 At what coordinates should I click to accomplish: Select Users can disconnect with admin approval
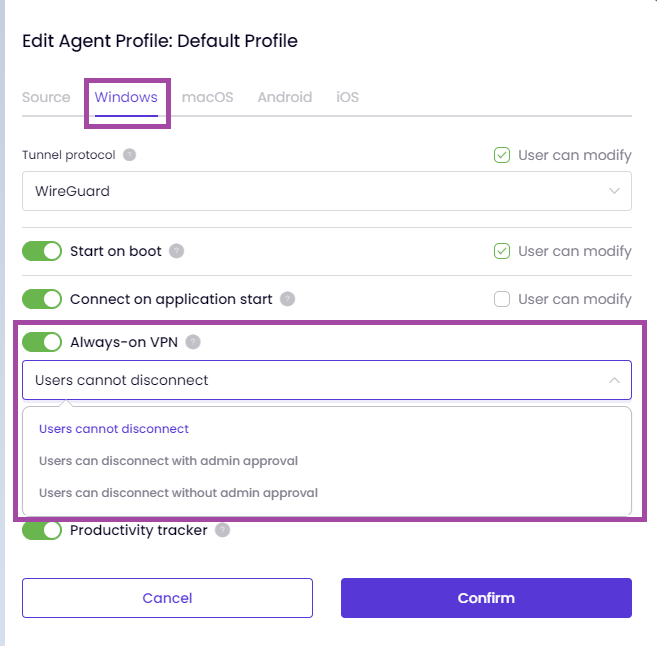168,461
